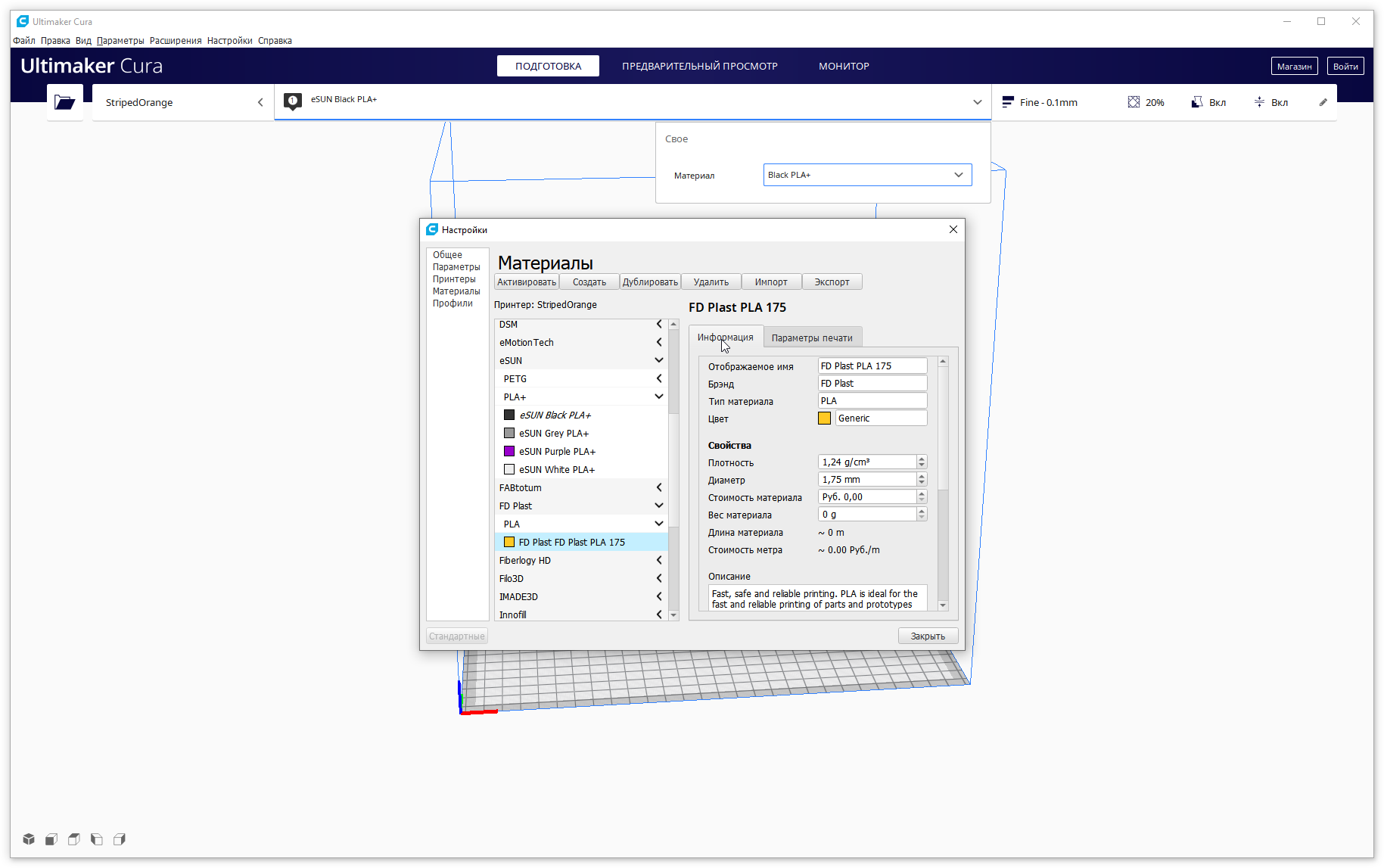Click the pencil edit icon in print settings bar

pyautogui.click(x=1323, y=102)
